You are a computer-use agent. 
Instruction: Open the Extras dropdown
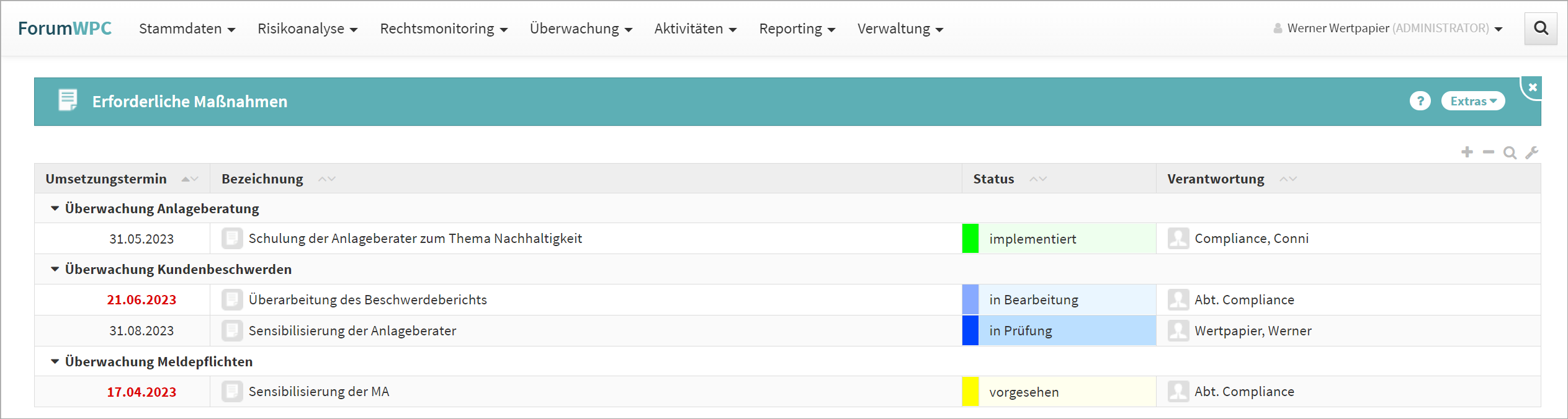tap(1473, 101)
